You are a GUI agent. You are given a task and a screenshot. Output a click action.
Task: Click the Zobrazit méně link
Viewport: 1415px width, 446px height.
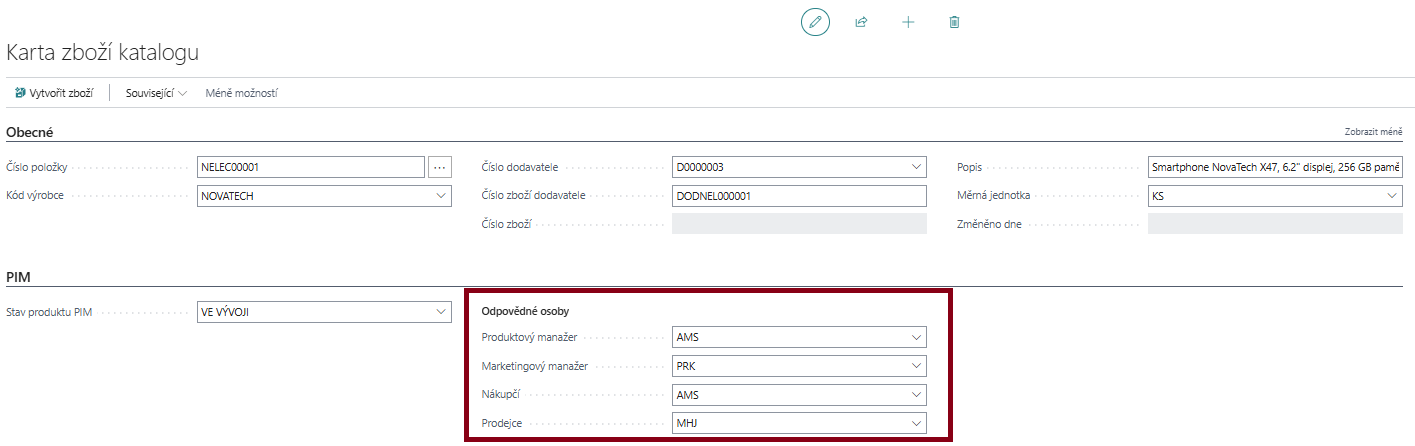pyautogui.click(x=1374, y=132)
